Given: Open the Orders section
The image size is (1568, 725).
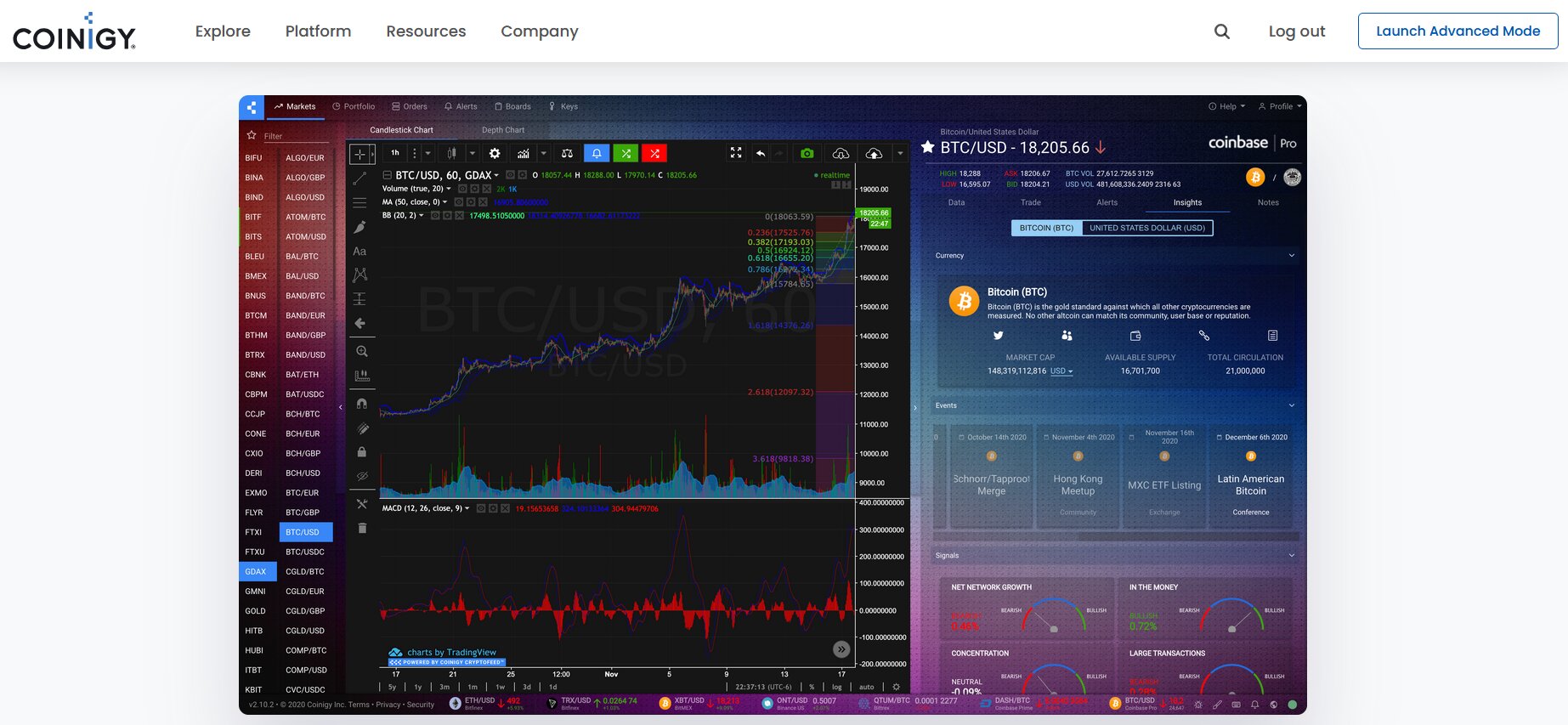Looking at the screenshot, I should point(410,106).
